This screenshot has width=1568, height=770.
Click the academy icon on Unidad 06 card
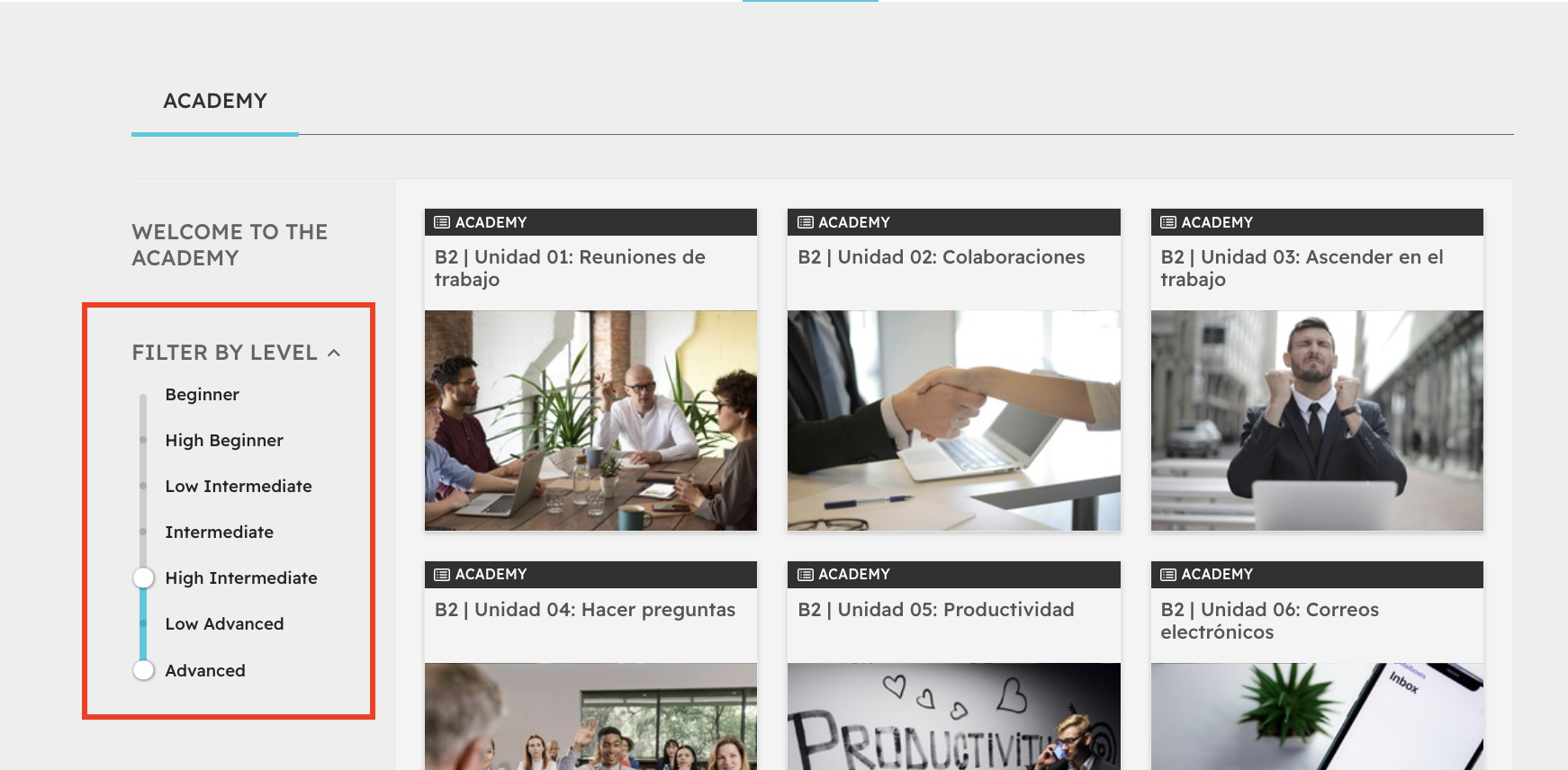[x=1168, y=575]
